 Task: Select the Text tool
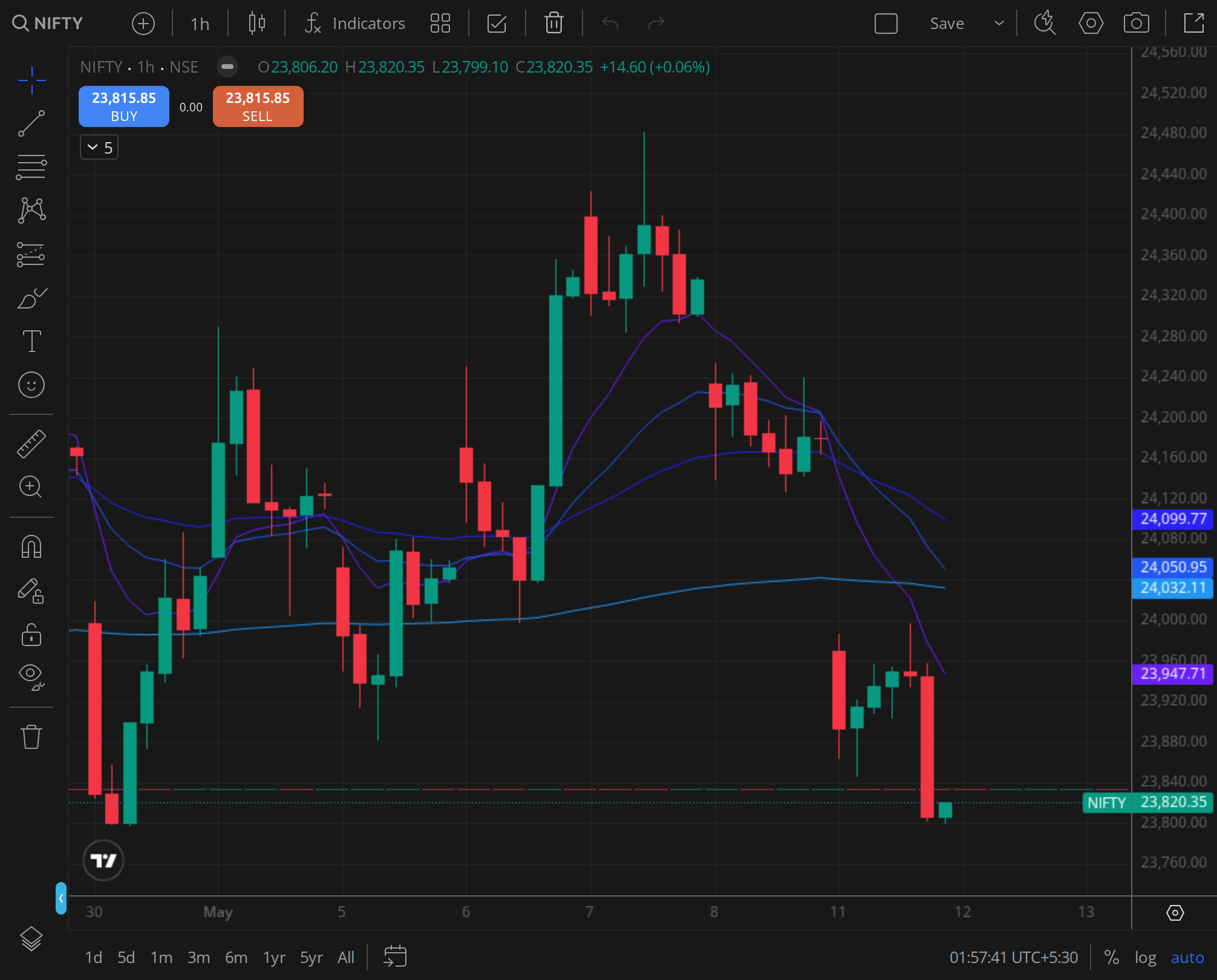31,341
